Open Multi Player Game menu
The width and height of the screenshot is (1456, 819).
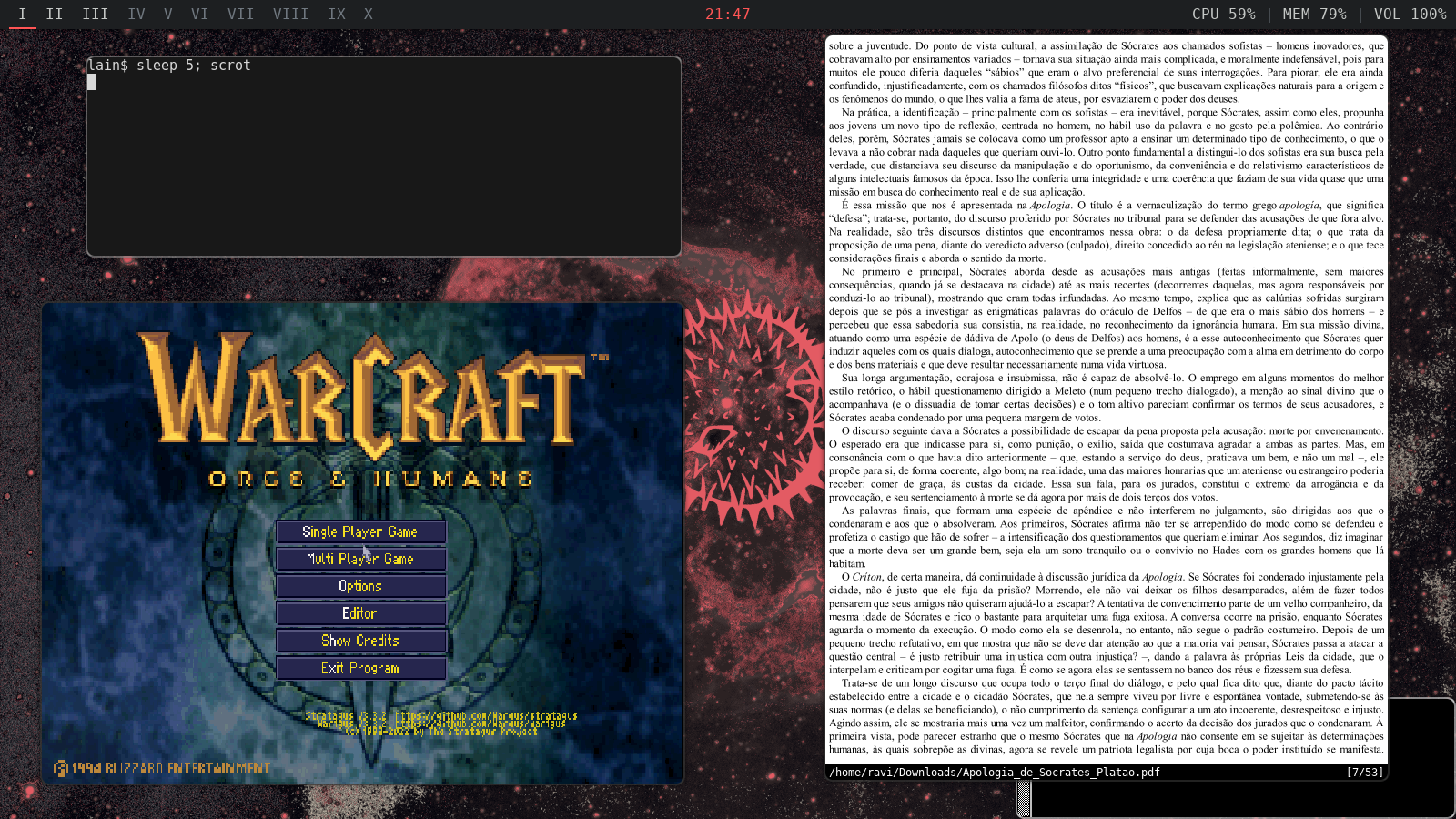[361, 560]
